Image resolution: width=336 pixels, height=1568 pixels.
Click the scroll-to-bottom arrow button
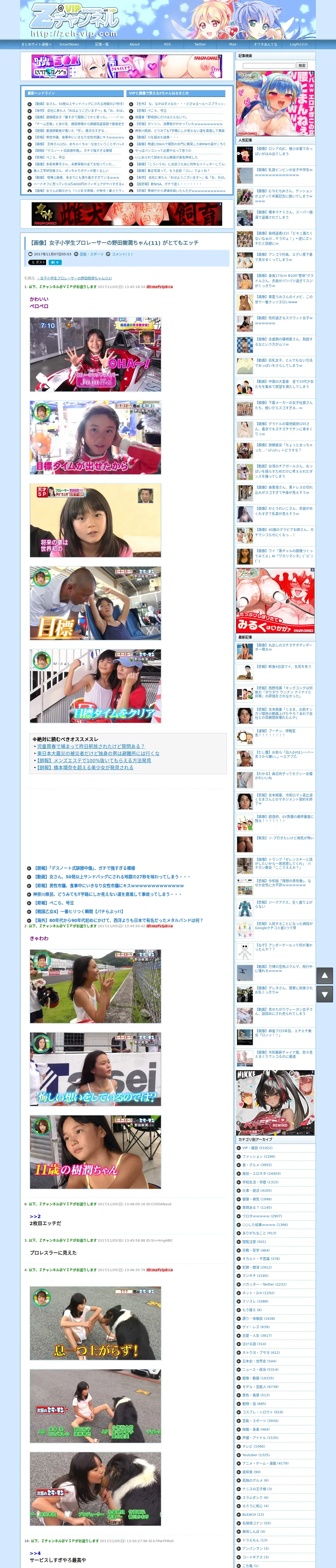pyautogui.click(x=324, y=994)
